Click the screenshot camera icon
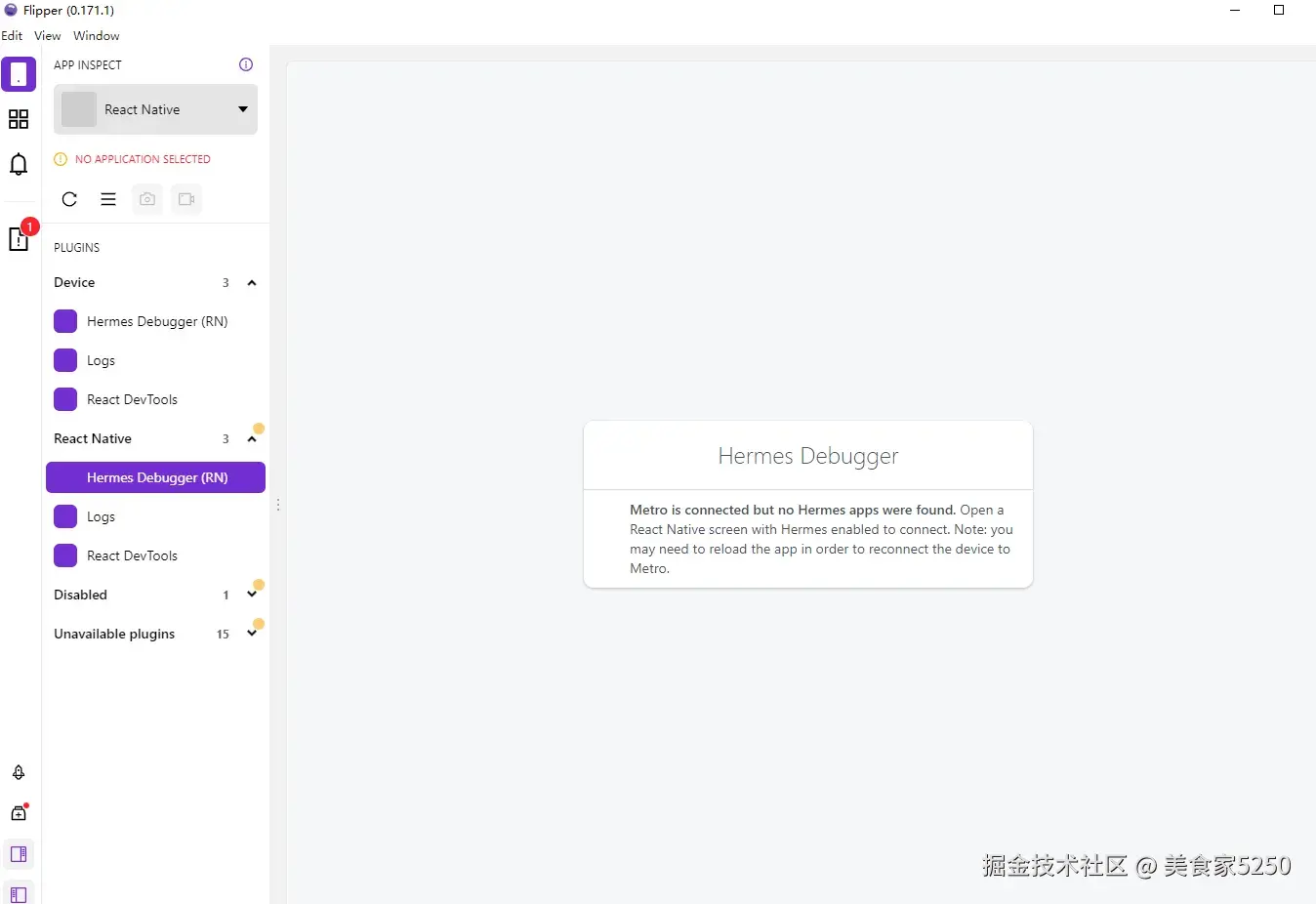This screenshot has width=1316, height=904. point(147,199)
